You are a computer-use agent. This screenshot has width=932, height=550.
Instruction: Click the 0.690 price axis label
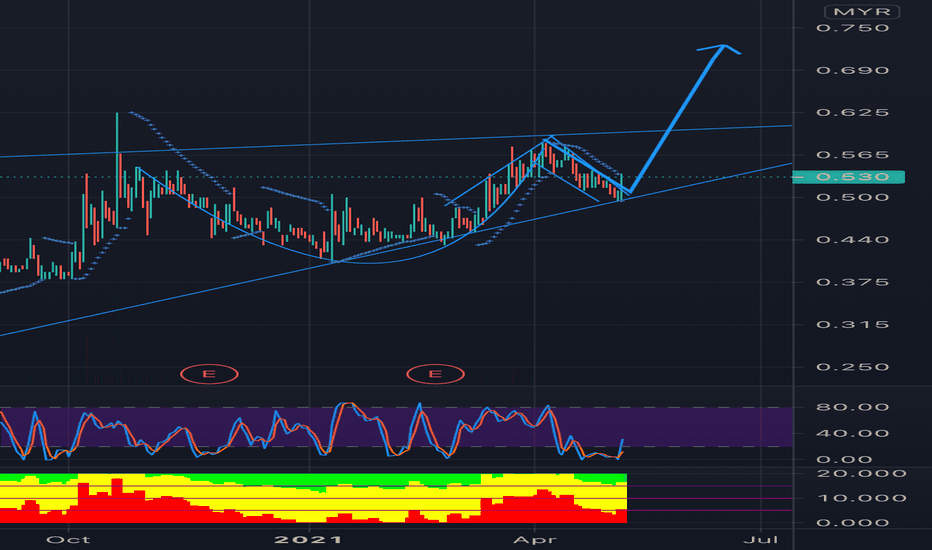click(852, 70)
